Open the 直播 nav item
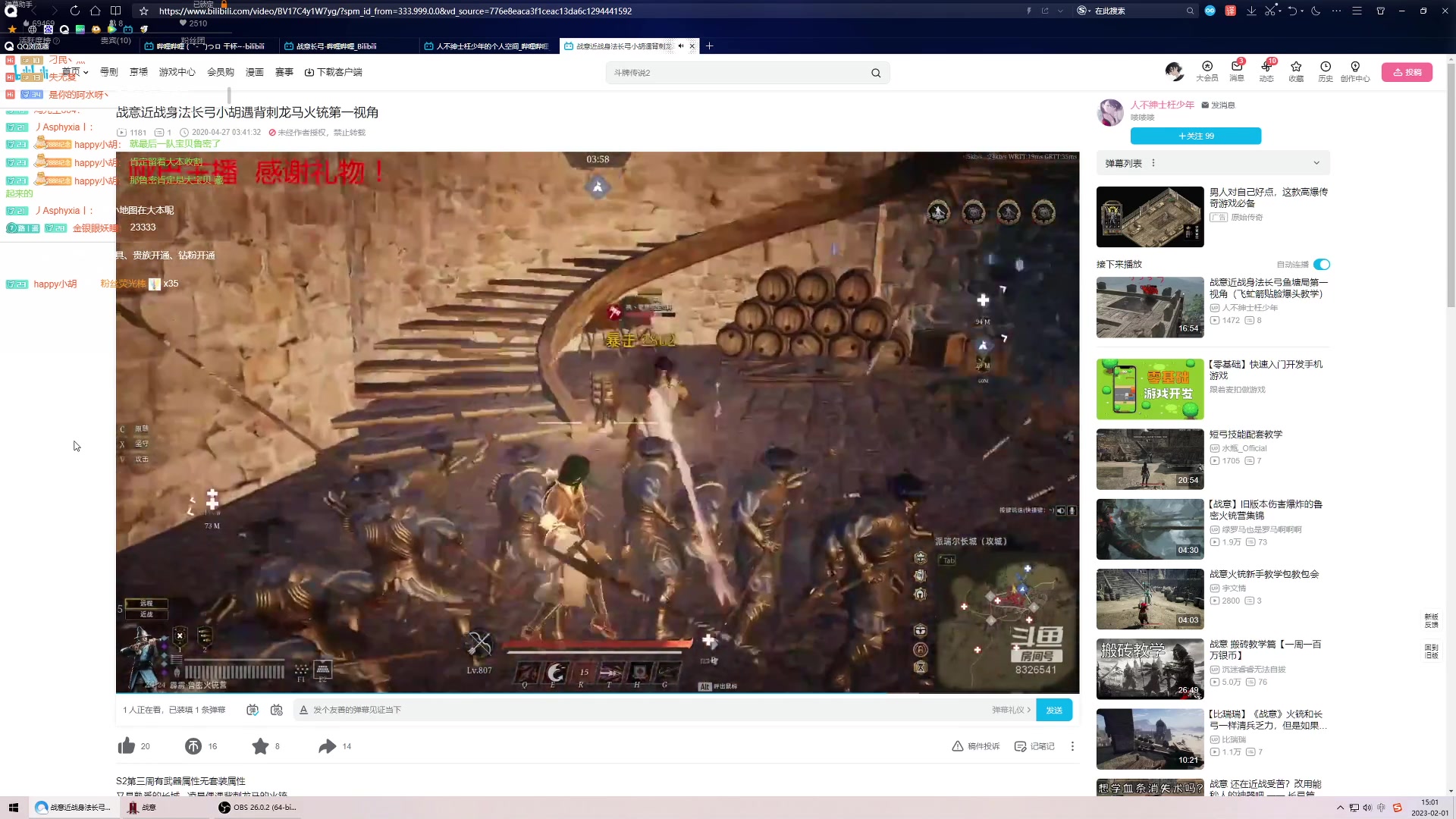 (x=139, y=72)
